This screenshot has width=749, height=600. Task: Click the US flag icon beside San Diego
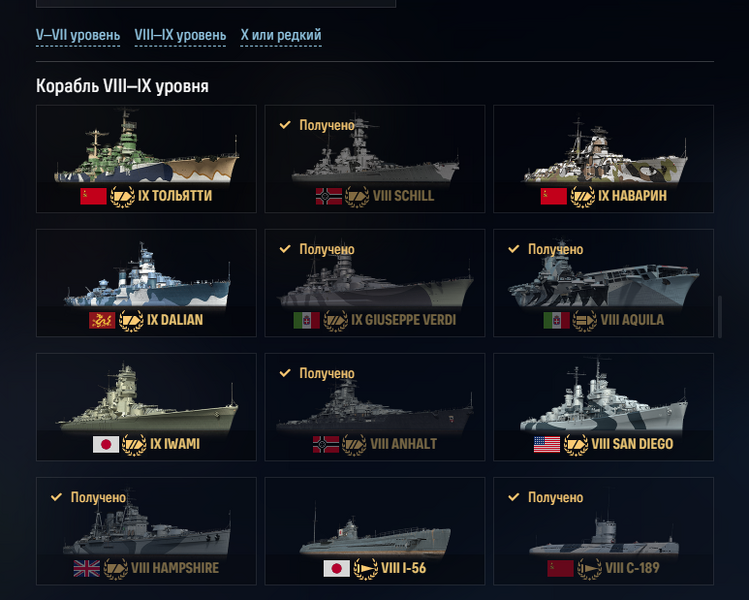[547, 444]
